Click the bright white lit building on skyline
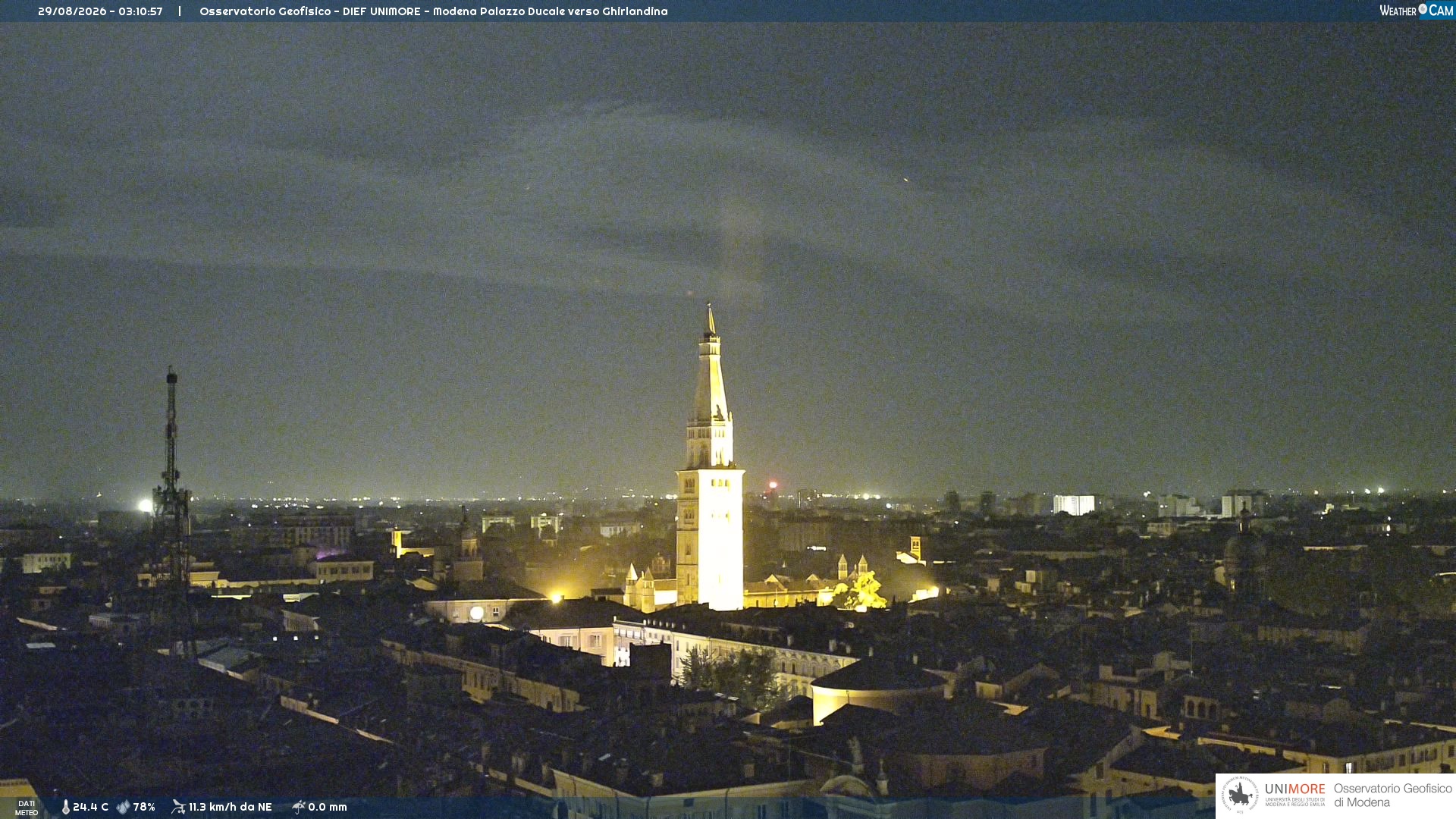Screen dimensions: 1456x819 [x=1074, y=504]
